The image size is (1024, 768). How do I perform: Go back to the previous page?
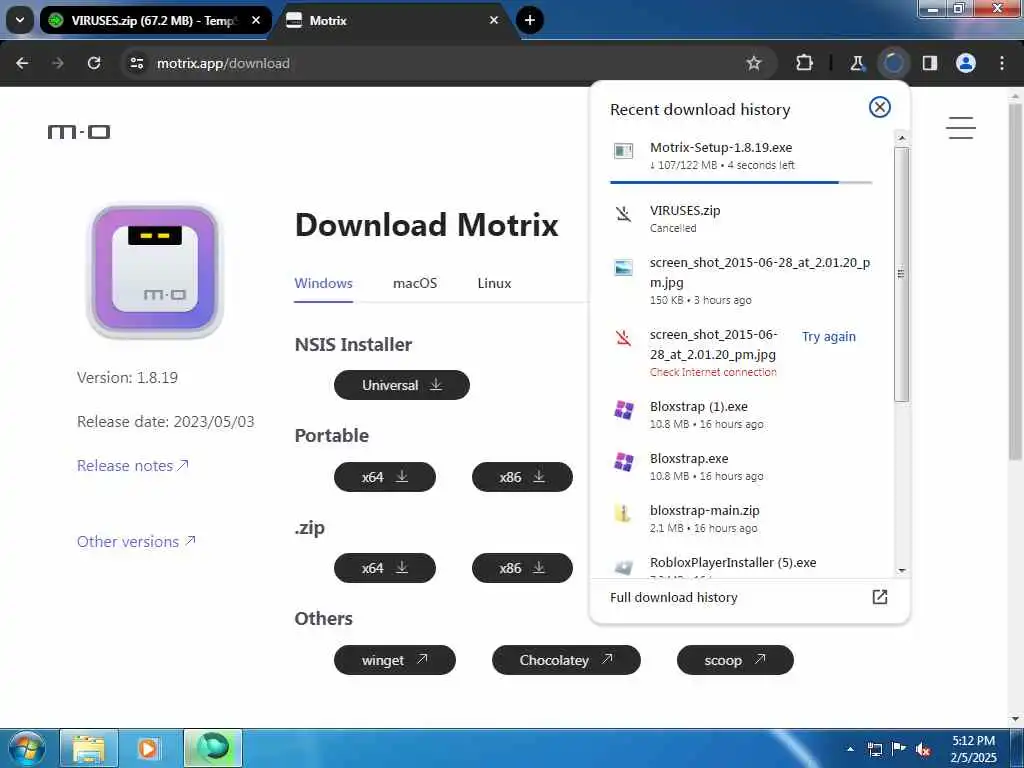(x=22, y=63)
